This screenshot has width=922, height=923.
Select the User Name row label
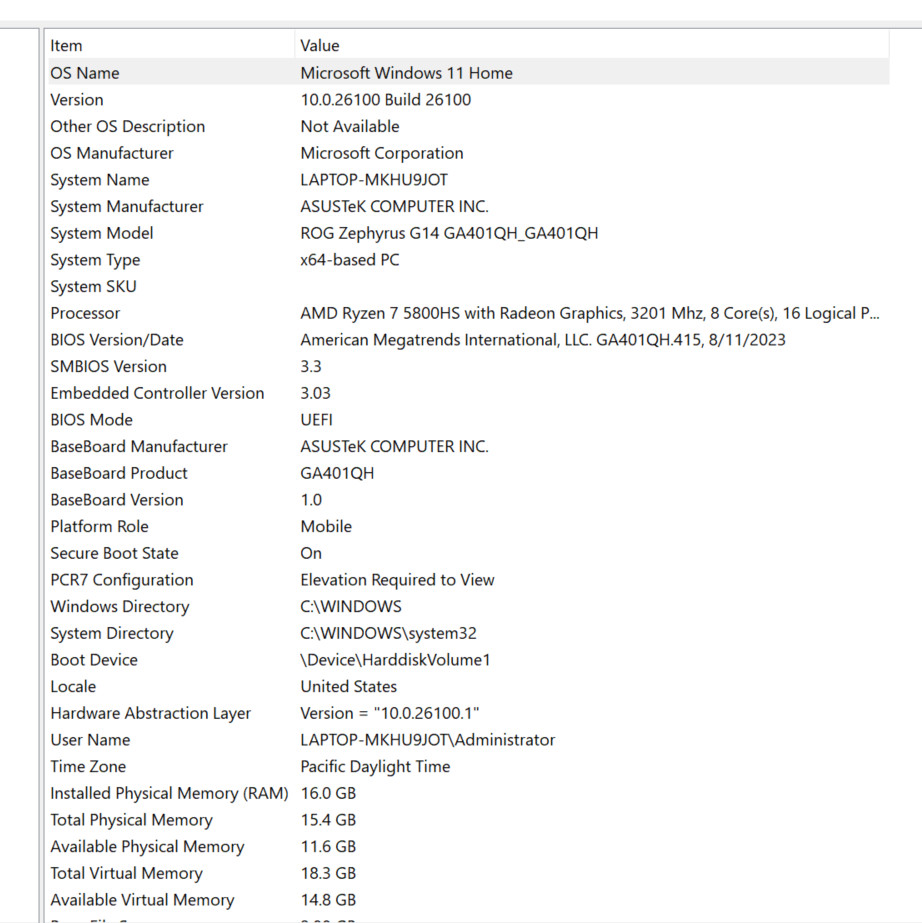90,740
